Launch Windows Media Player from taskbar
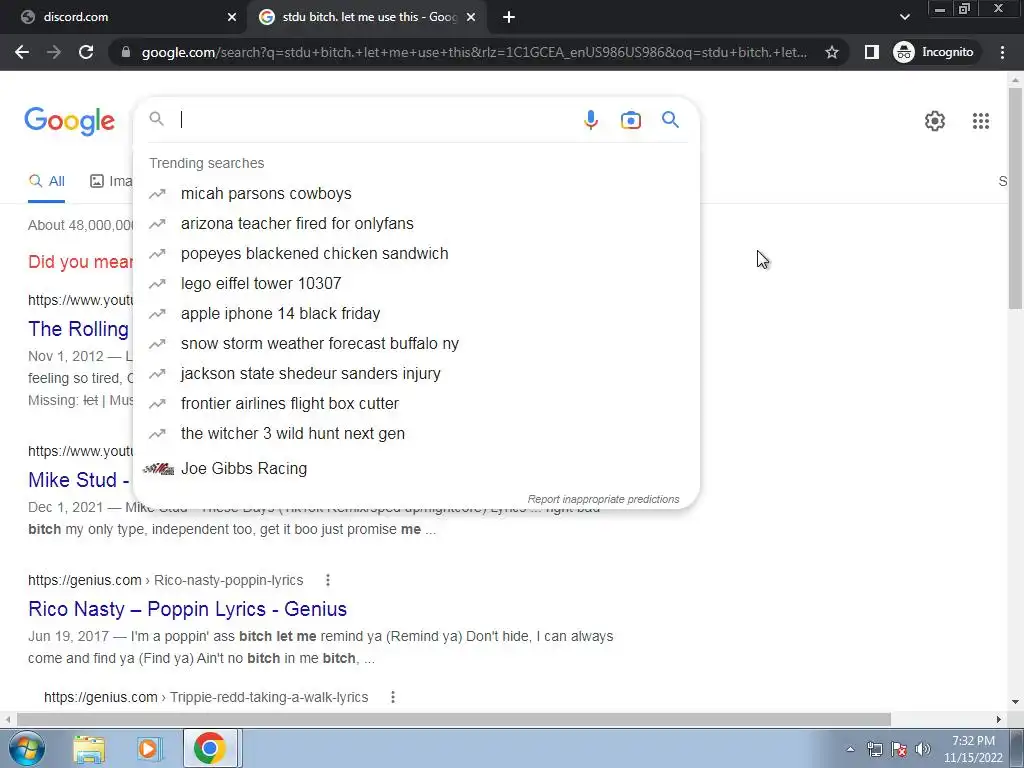The height and width of the screenshot is (768, 1024). point(148,748)
